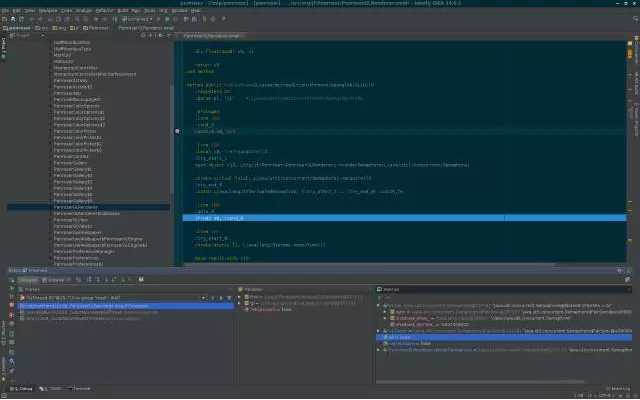Click the red Stop icon in debug sidebar
Image resolution: width=640 pixels, height=400 pixels.
pyautogui.click(x=11, y=306)
